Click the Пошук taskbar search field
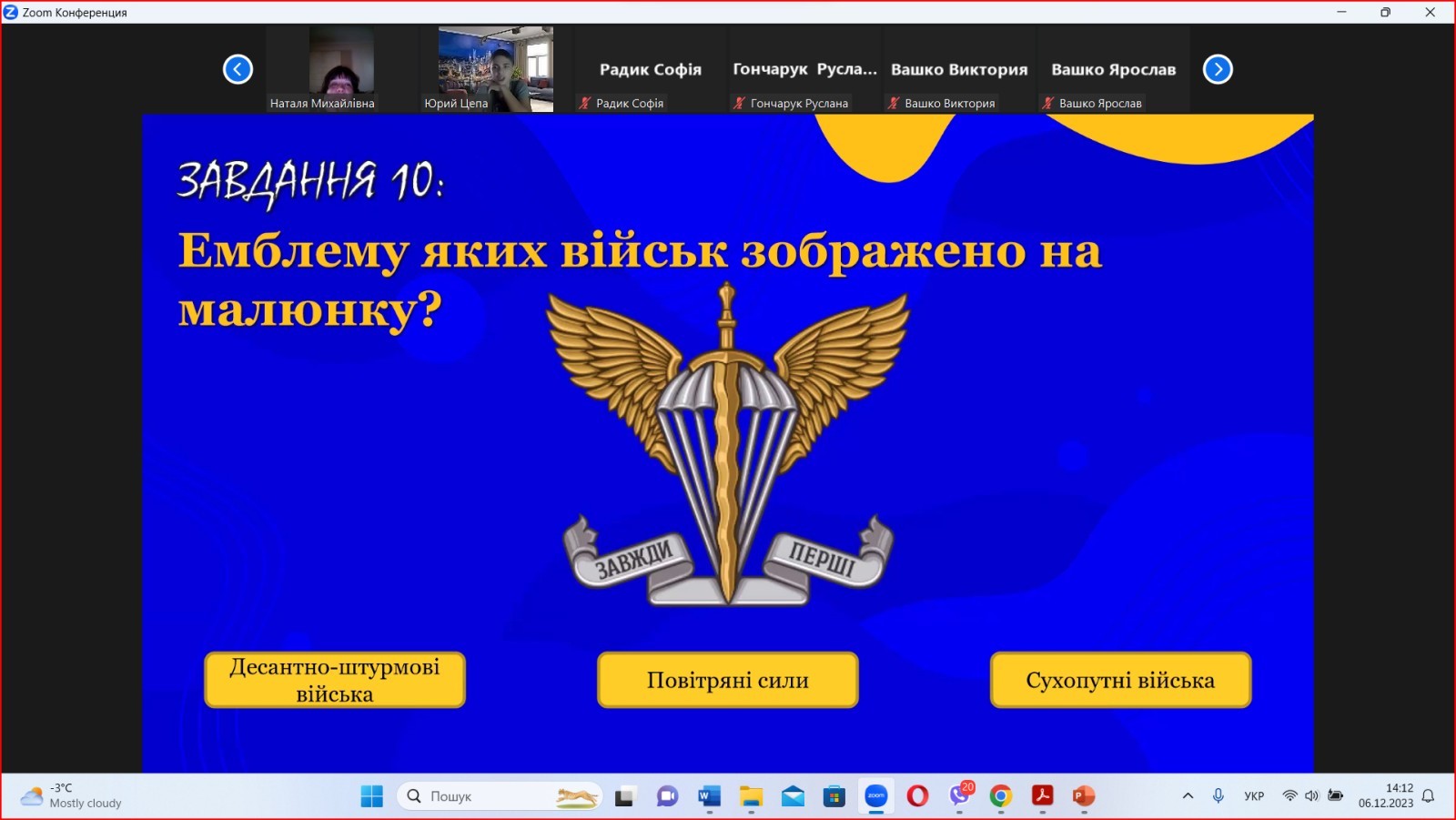The image size is (1456, 820). 500,796
